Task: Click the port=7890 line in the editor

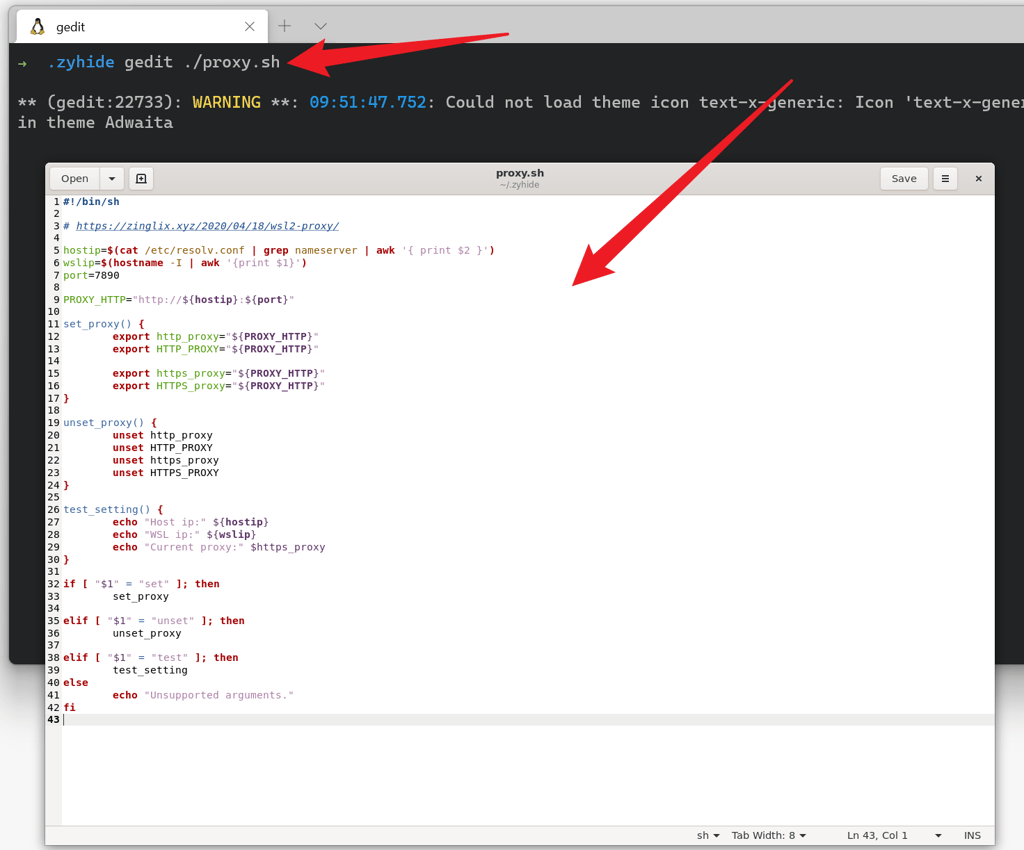Action: tap(91, 275)
